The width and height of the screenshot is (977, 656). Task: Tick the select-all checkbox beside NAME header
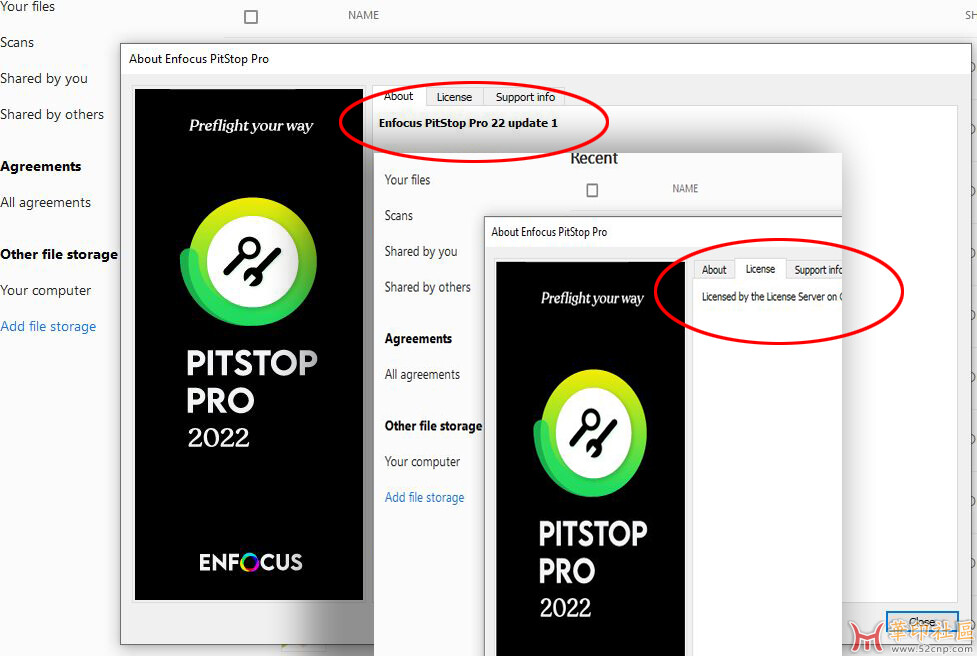[x=251, y=17]
